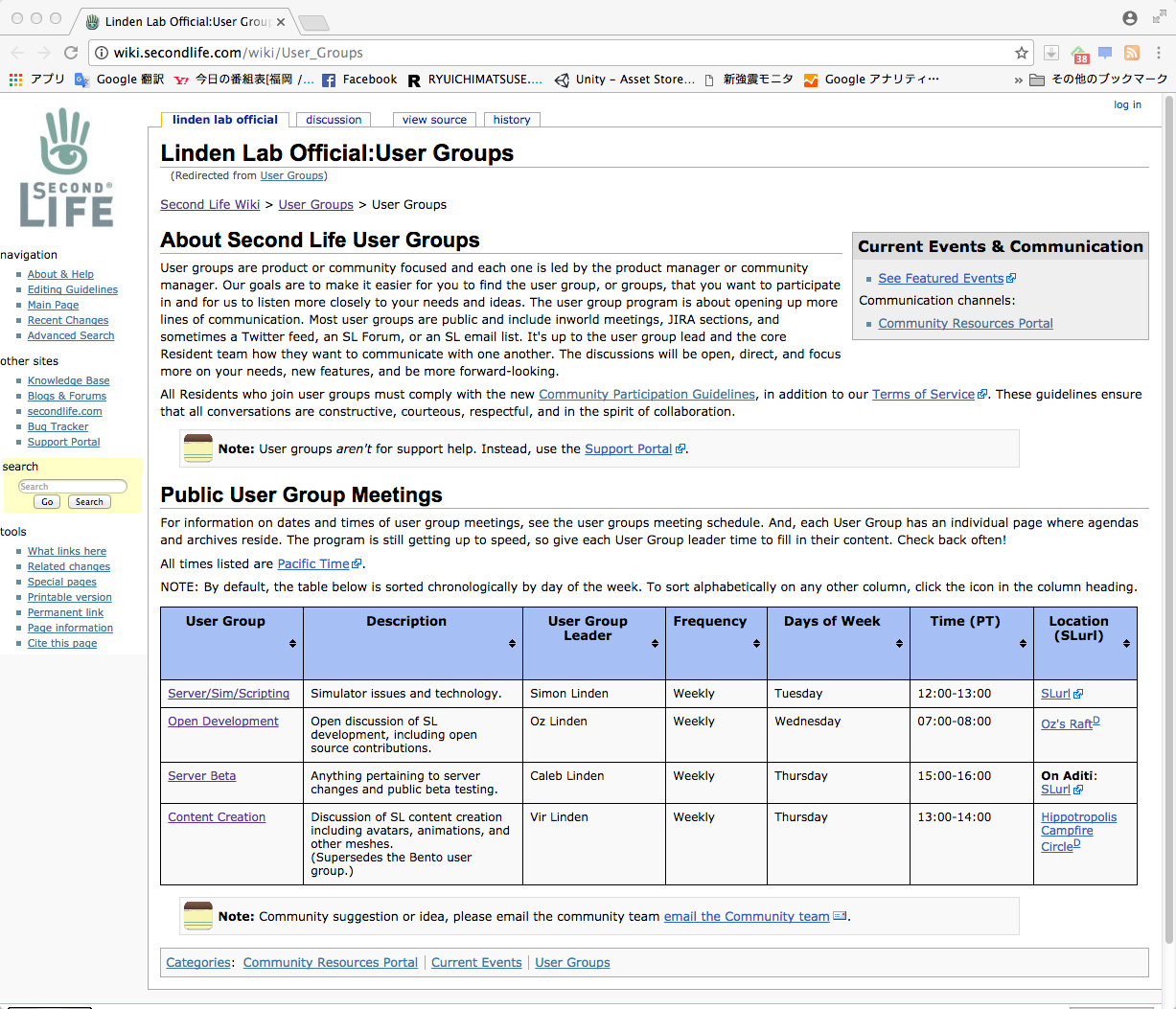Open the Chrome user profile icon
The height and width of the screenshot is (1009, 1176).
(1130, 18)
